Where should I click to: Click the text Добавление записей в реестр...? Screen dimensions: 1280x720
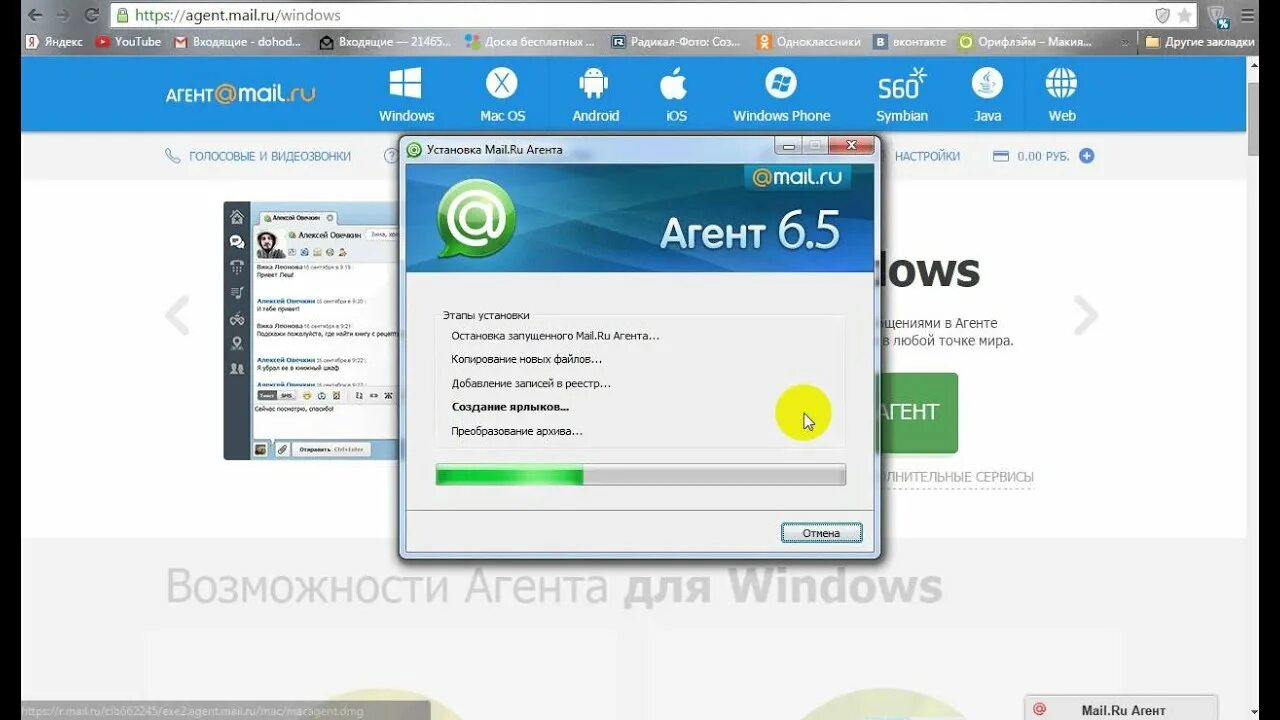pos(531,383)
